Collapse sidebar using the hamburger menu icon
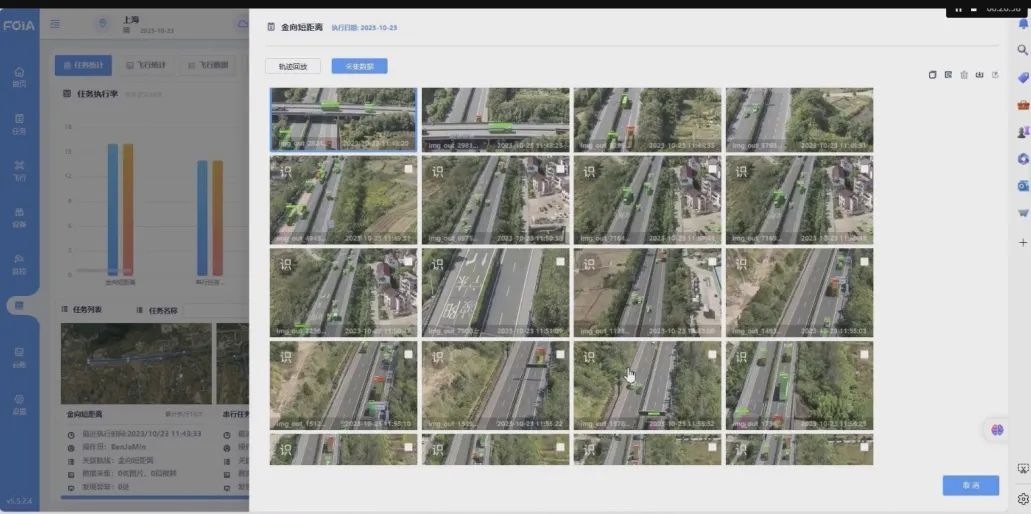 click(55, 24)
